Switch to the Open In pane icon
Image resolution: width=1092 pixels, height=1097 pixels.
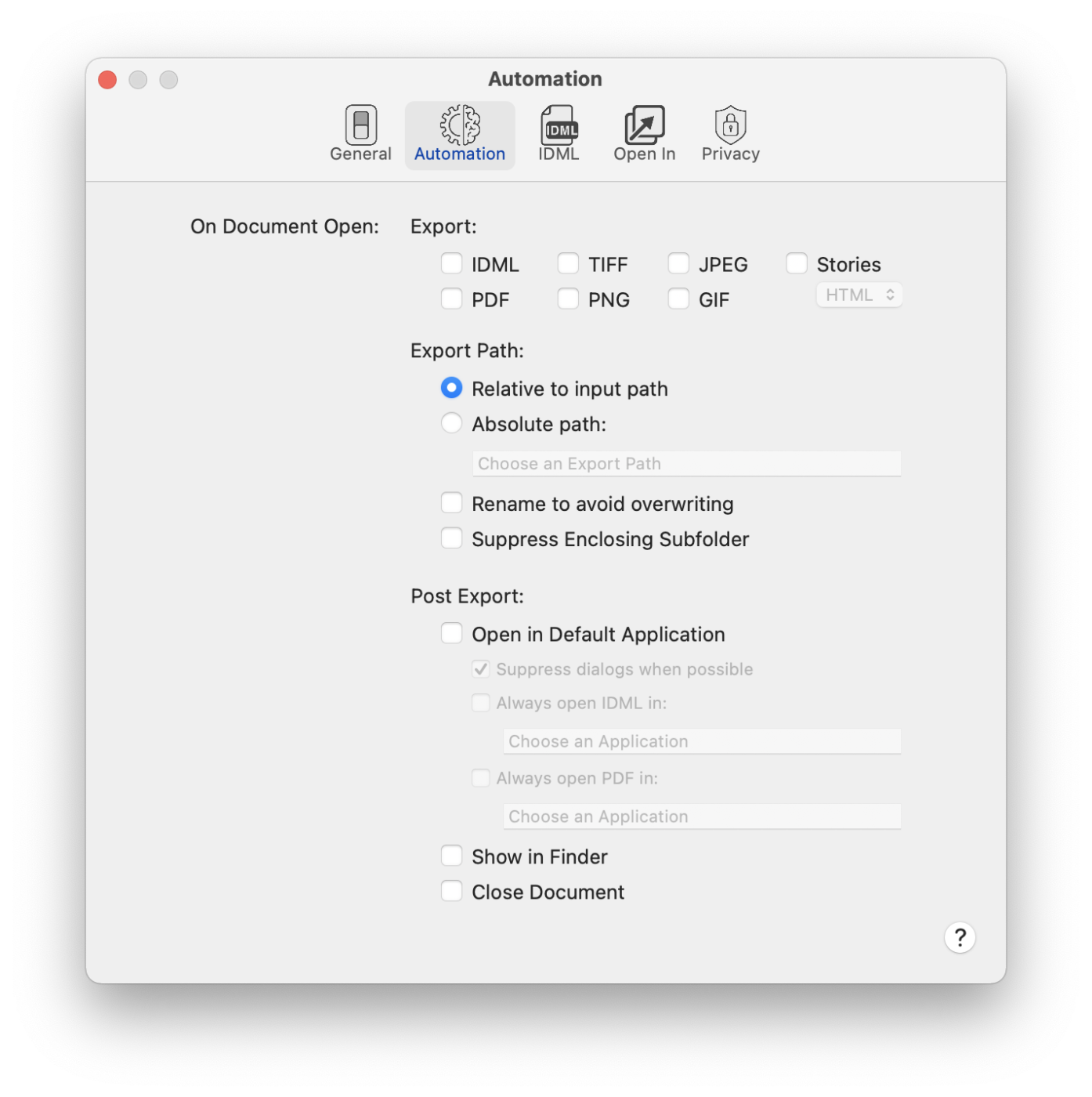coord(644,125)
